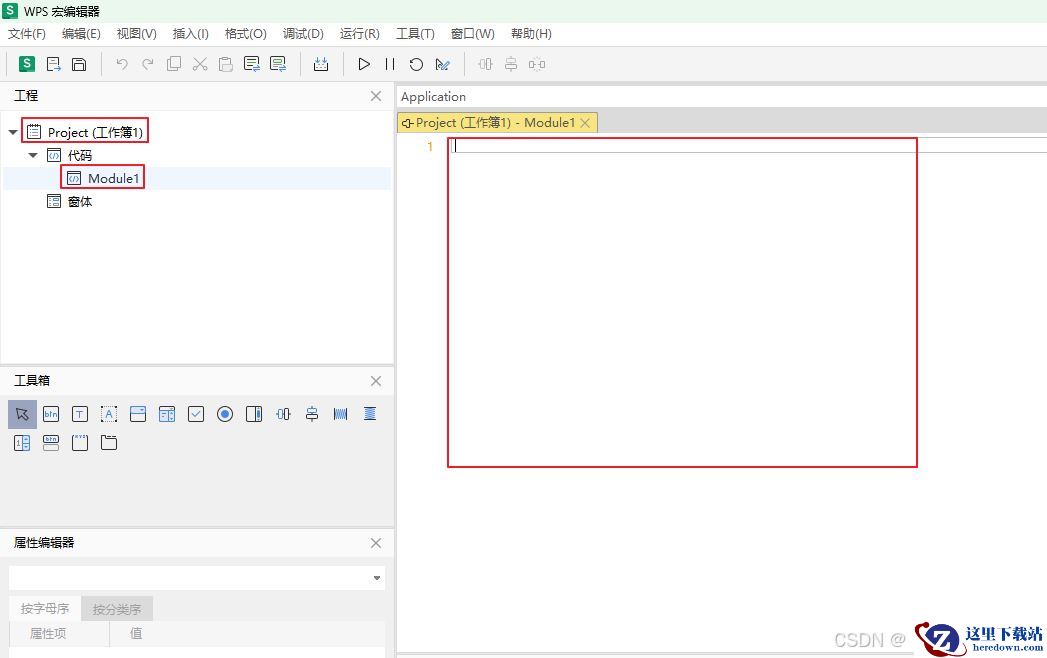Click the Copy icon in the toolbar
The image size is (1047, 658).
tap(174, 64)
